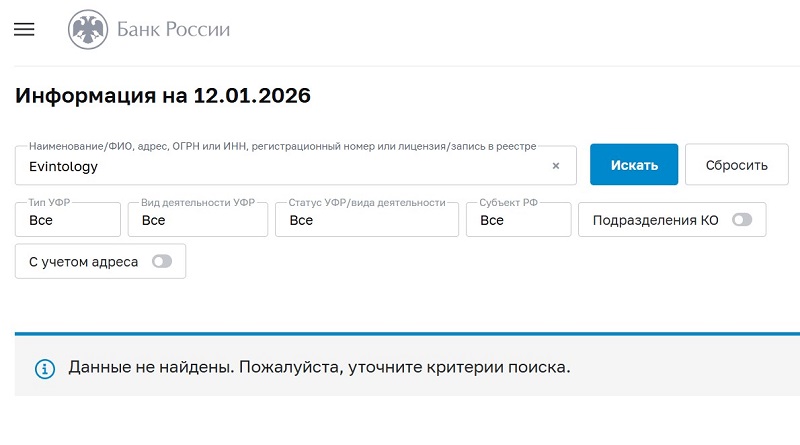Click the info icon in the notice

45,368
